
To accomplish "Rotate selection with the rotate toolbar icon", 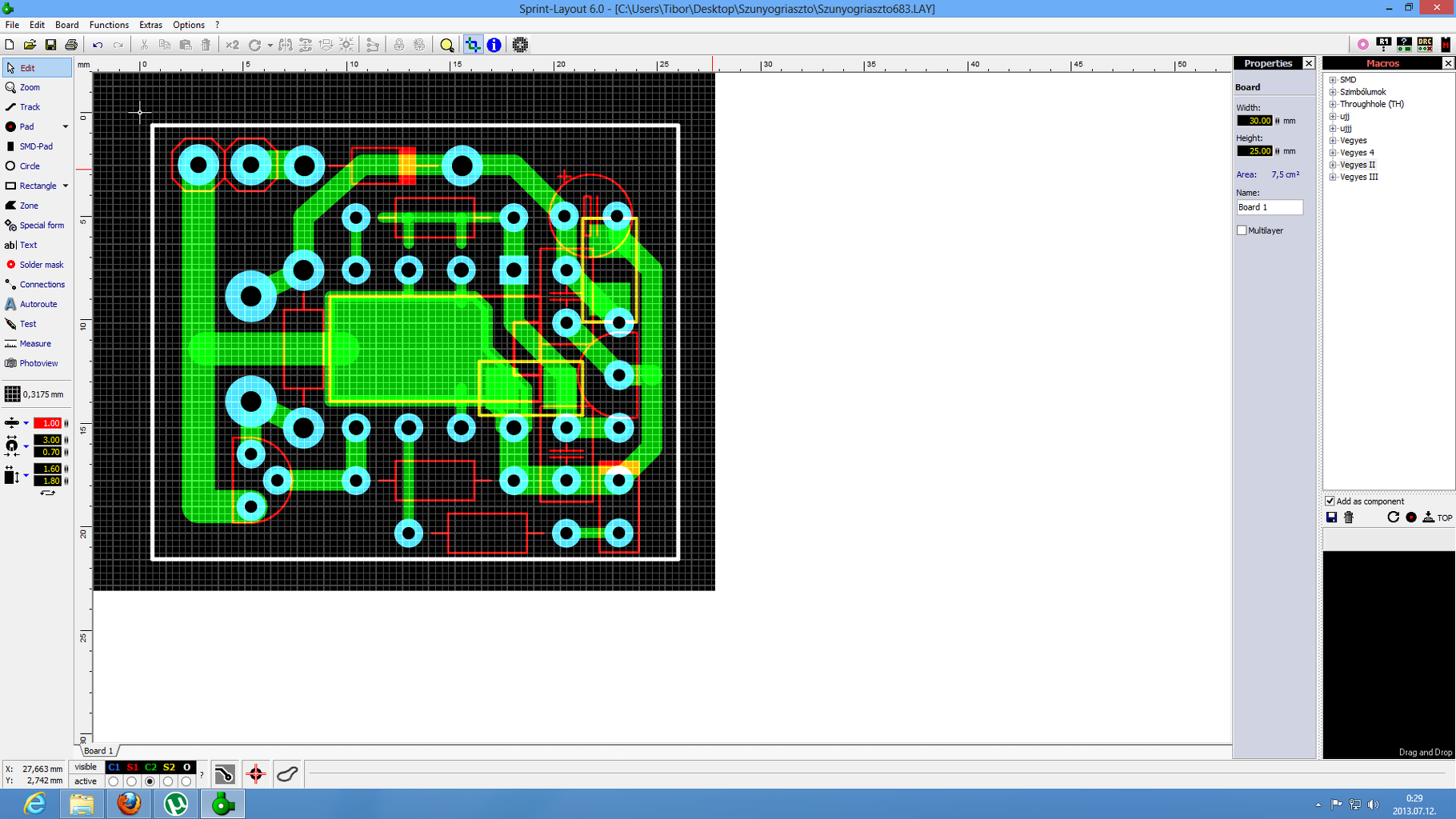I will pos(255,45).
